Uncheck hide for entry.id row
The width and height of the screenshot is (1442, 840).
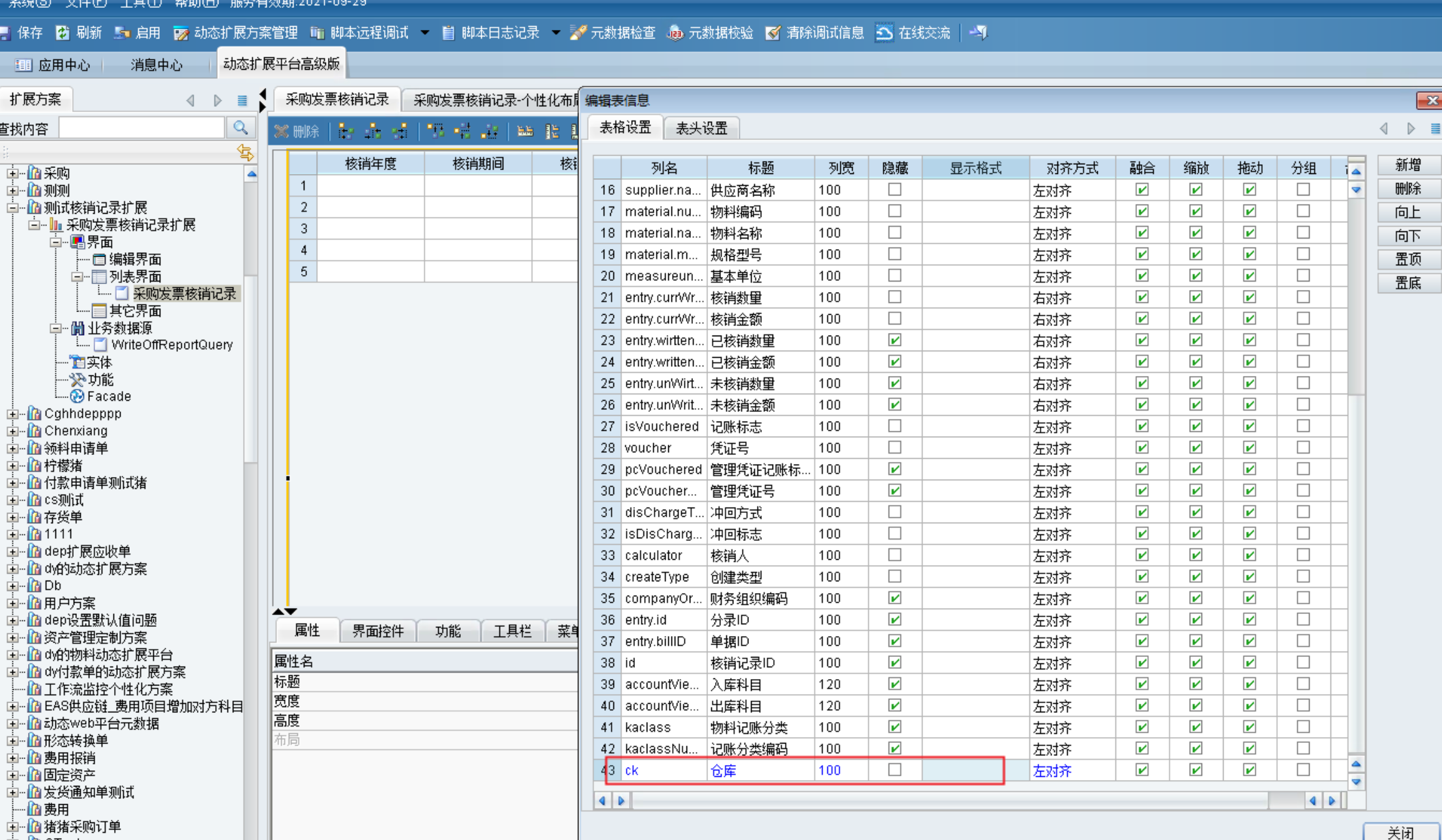tap(894, 619)
